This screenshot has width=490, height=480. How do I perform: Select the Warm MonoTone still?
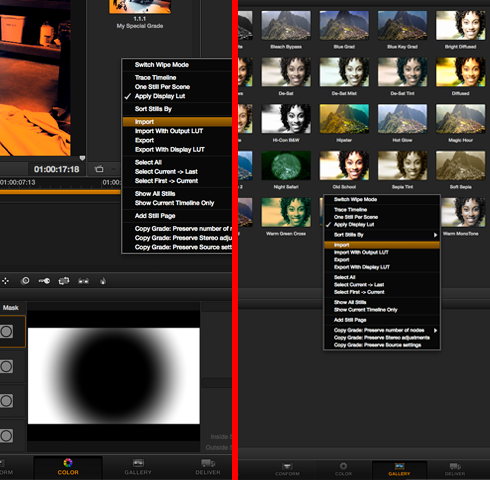(x=463, y=212)
